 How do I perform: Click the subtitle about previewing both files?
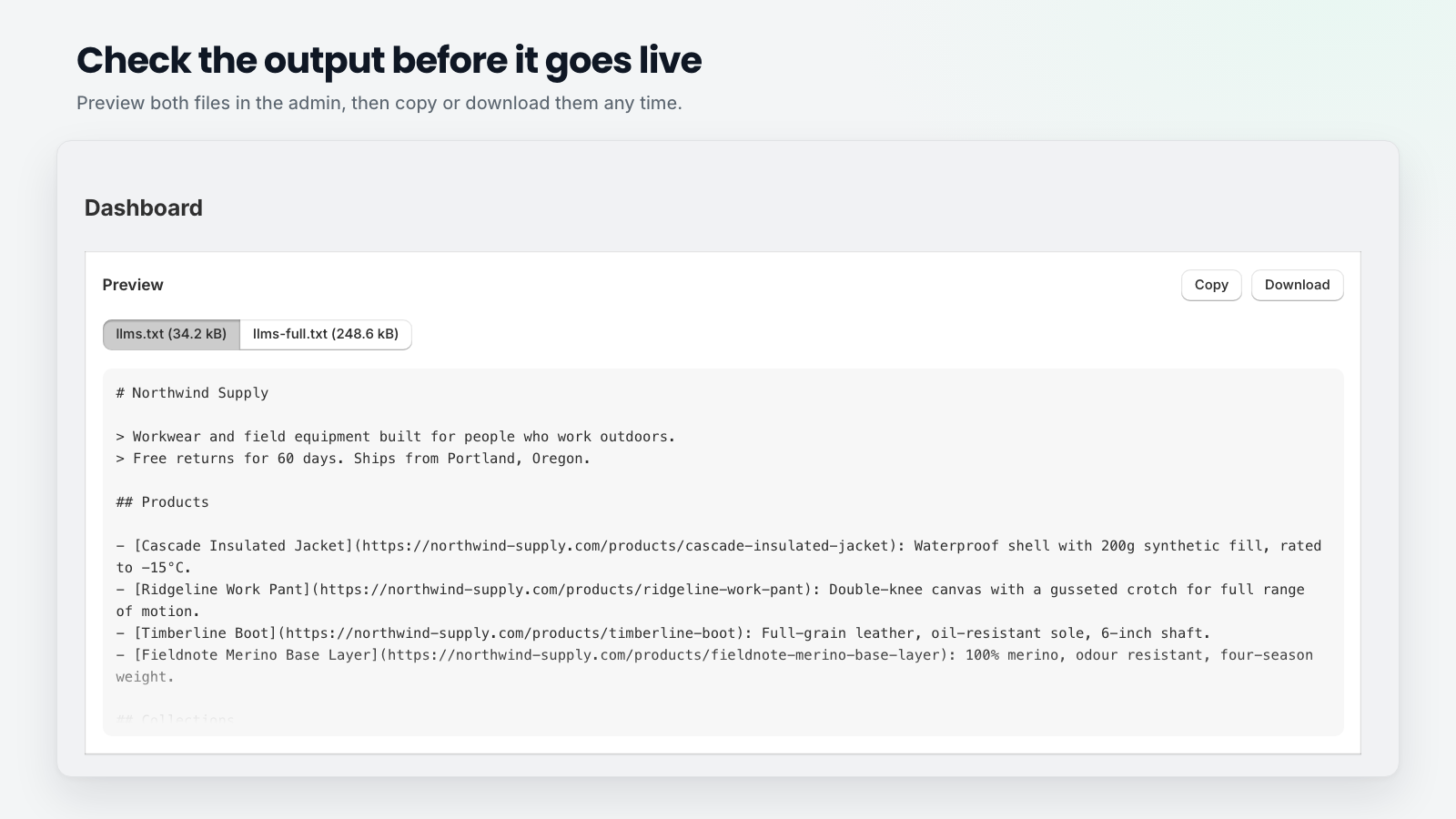(379, 103)
